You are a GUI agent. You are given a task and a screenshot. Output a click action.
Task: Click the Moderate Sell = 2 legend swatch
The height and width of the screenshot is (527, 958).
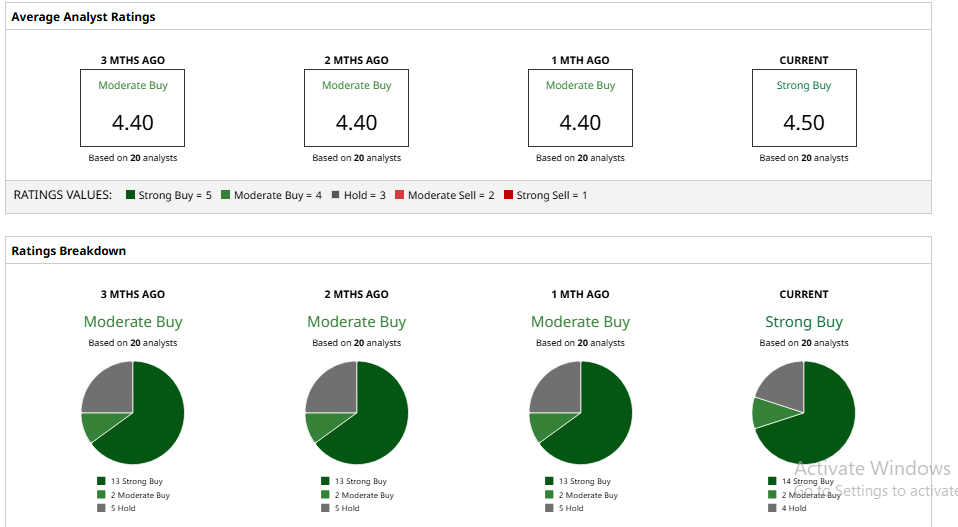coord(399,195)
